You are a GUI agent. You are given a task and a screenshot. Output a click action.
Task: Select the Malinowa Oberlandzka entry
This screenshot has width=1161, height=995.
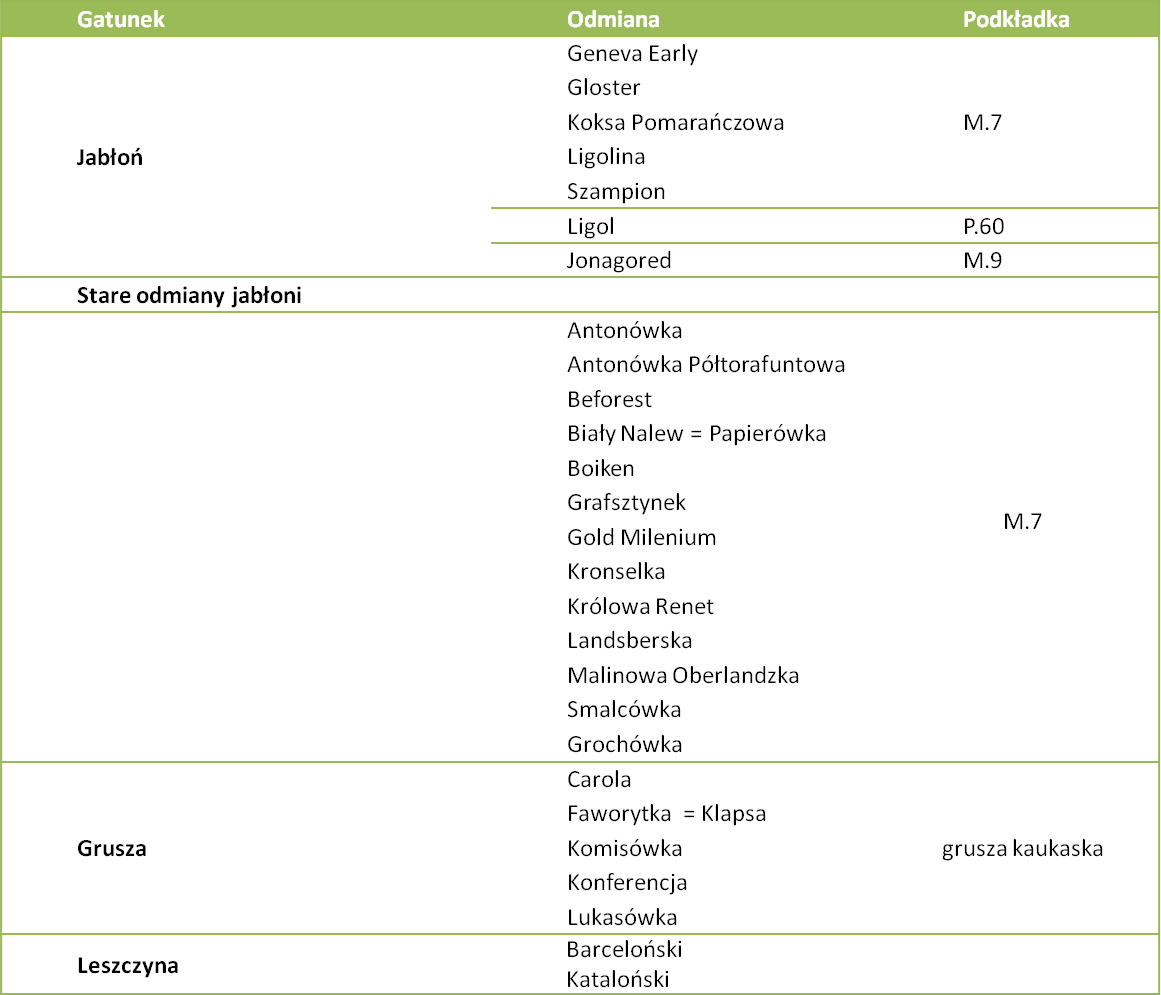point(683,675)
